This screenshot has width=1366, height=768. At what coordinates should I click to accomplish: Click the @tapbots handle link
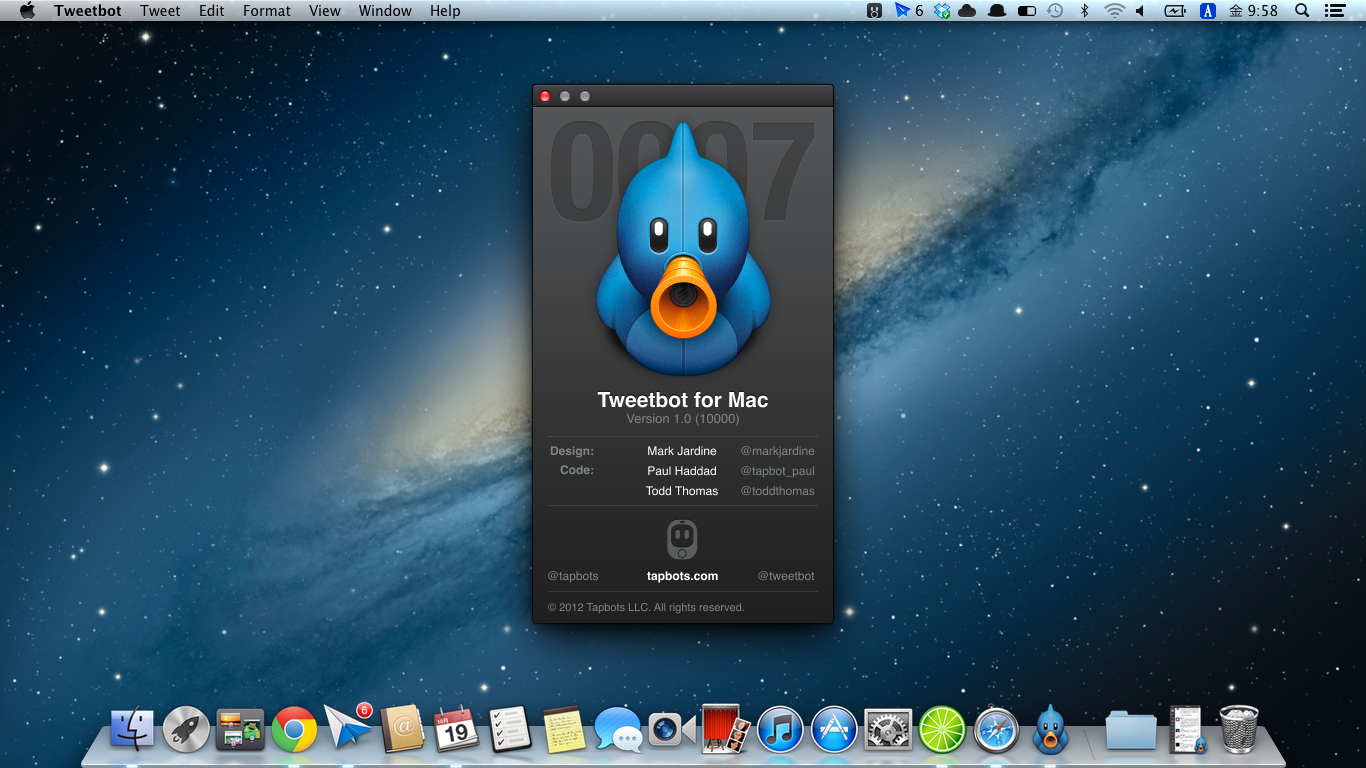click(x=573, y=576)
